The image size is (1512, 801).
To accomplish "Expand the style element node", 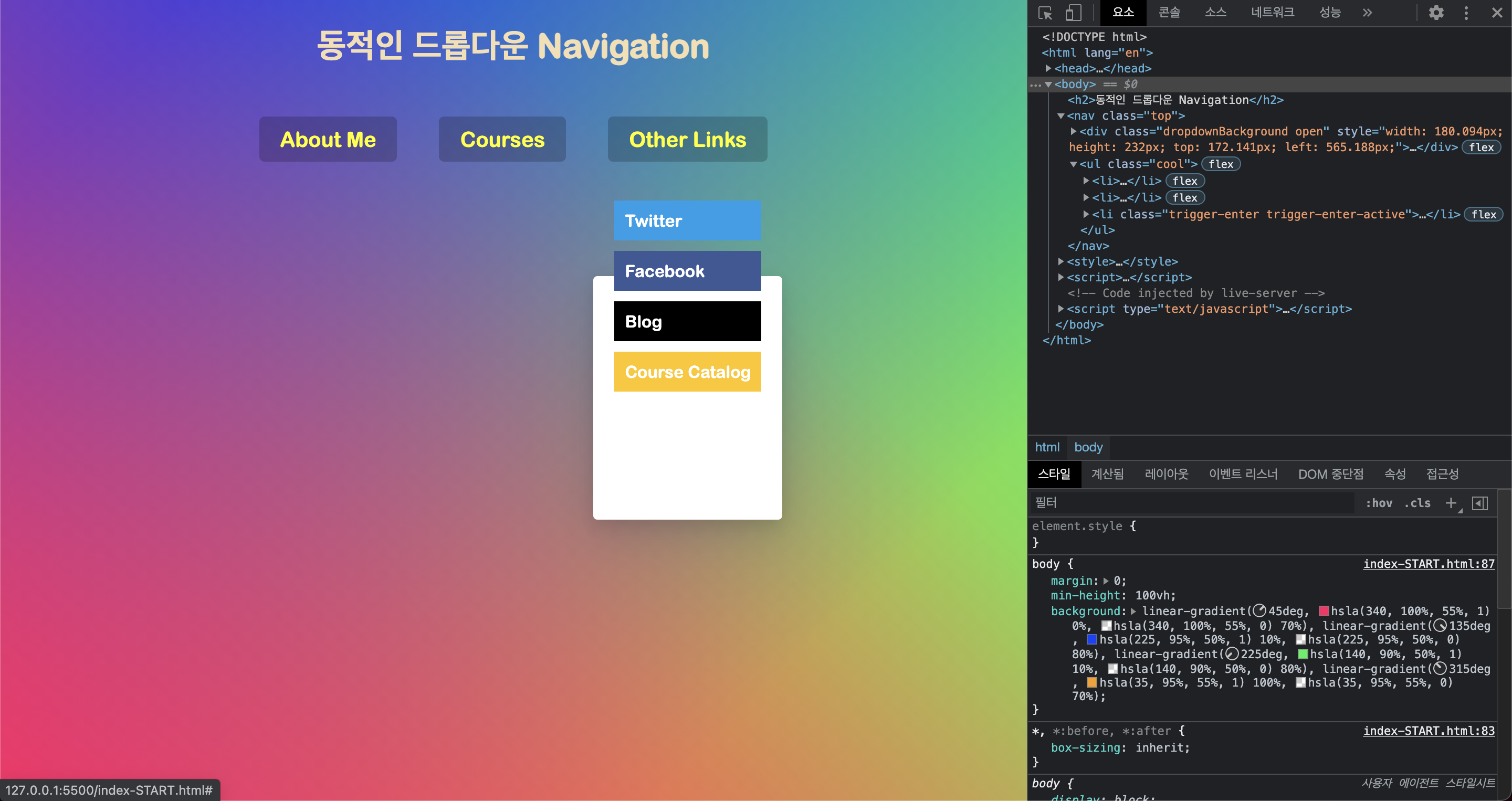I will click(1060, 262).
